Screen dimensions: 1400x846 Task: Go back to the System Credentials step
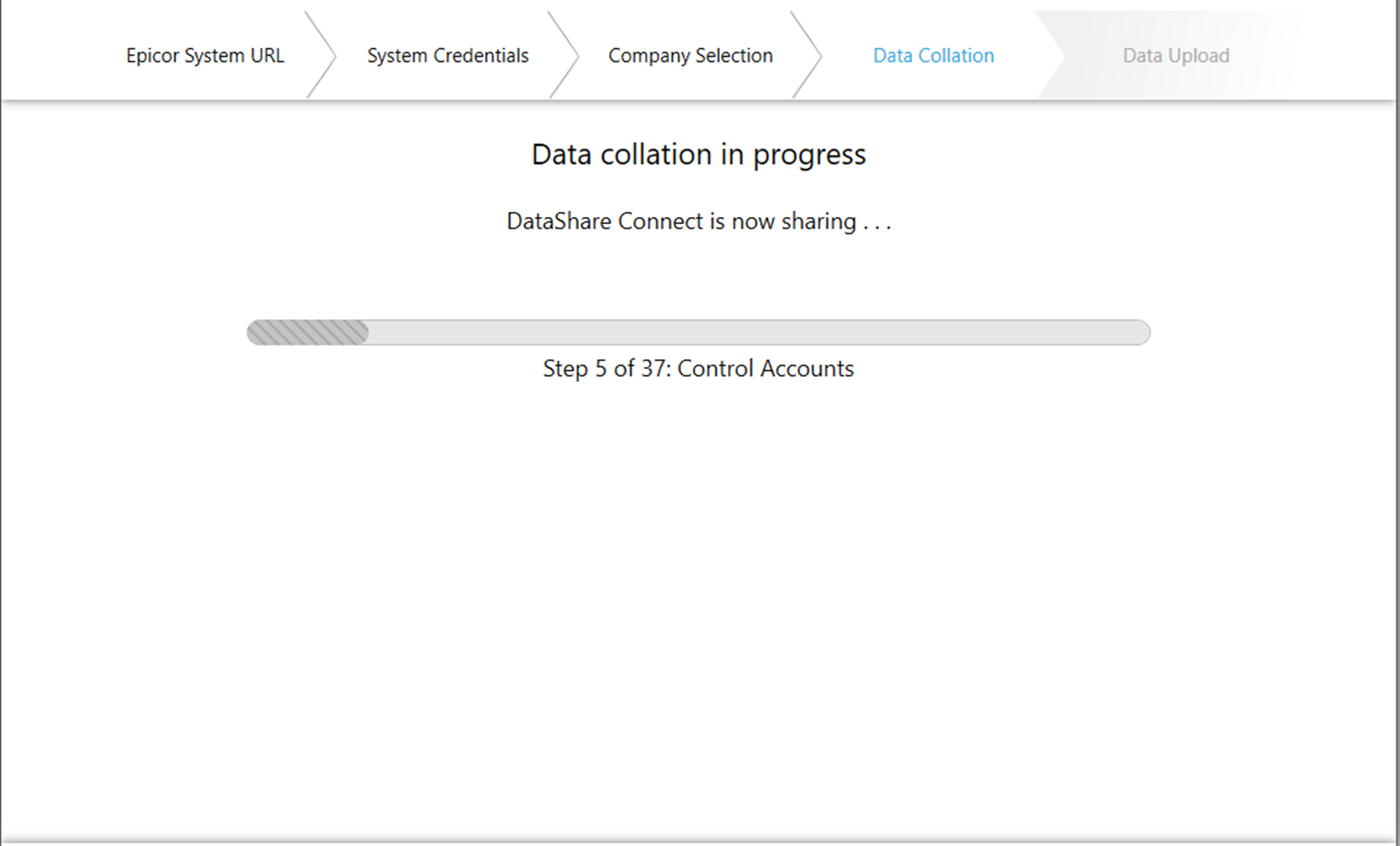click(x=447, y=56)
